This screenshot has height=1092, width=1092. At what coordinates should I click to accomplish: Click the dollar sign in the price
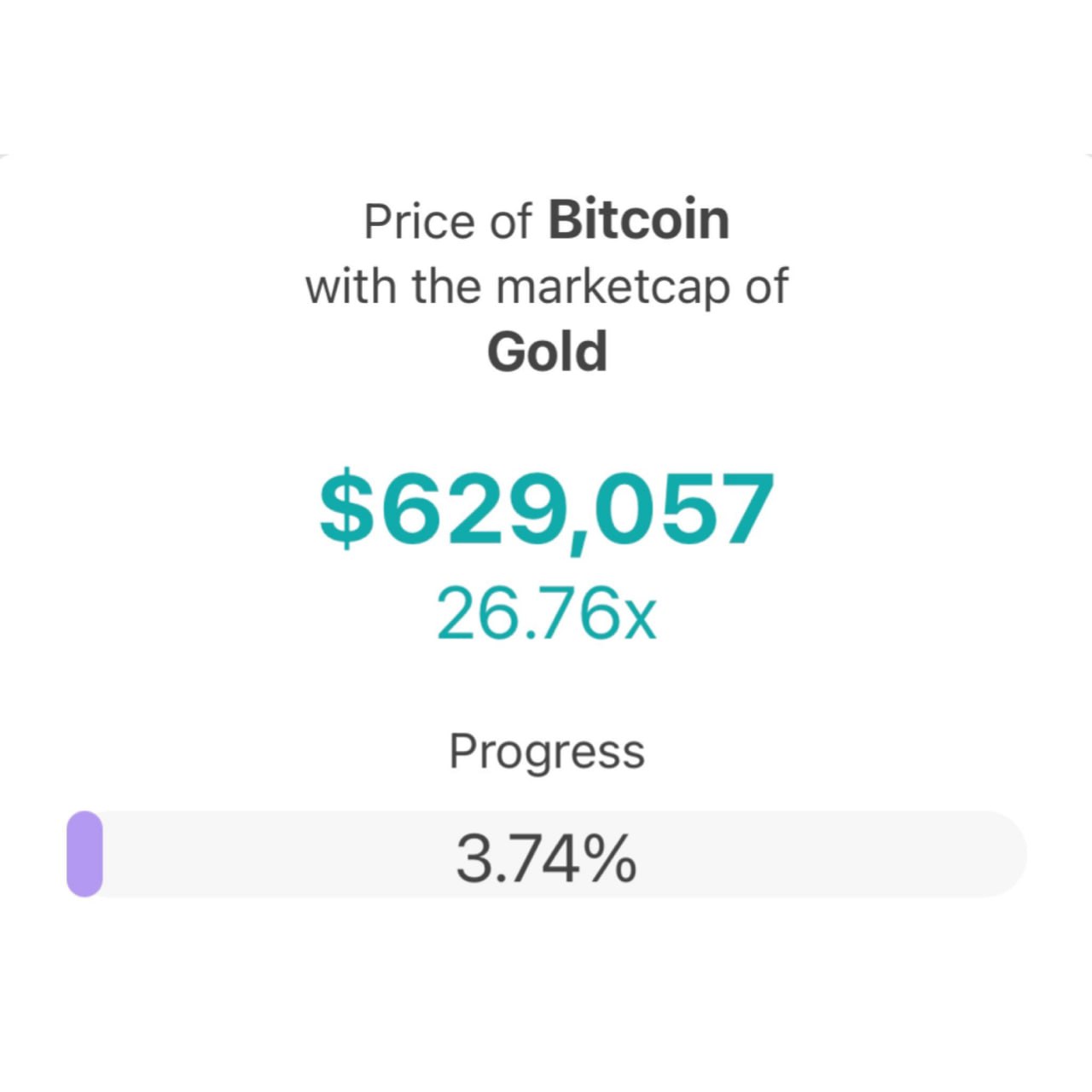click(346, 509)
